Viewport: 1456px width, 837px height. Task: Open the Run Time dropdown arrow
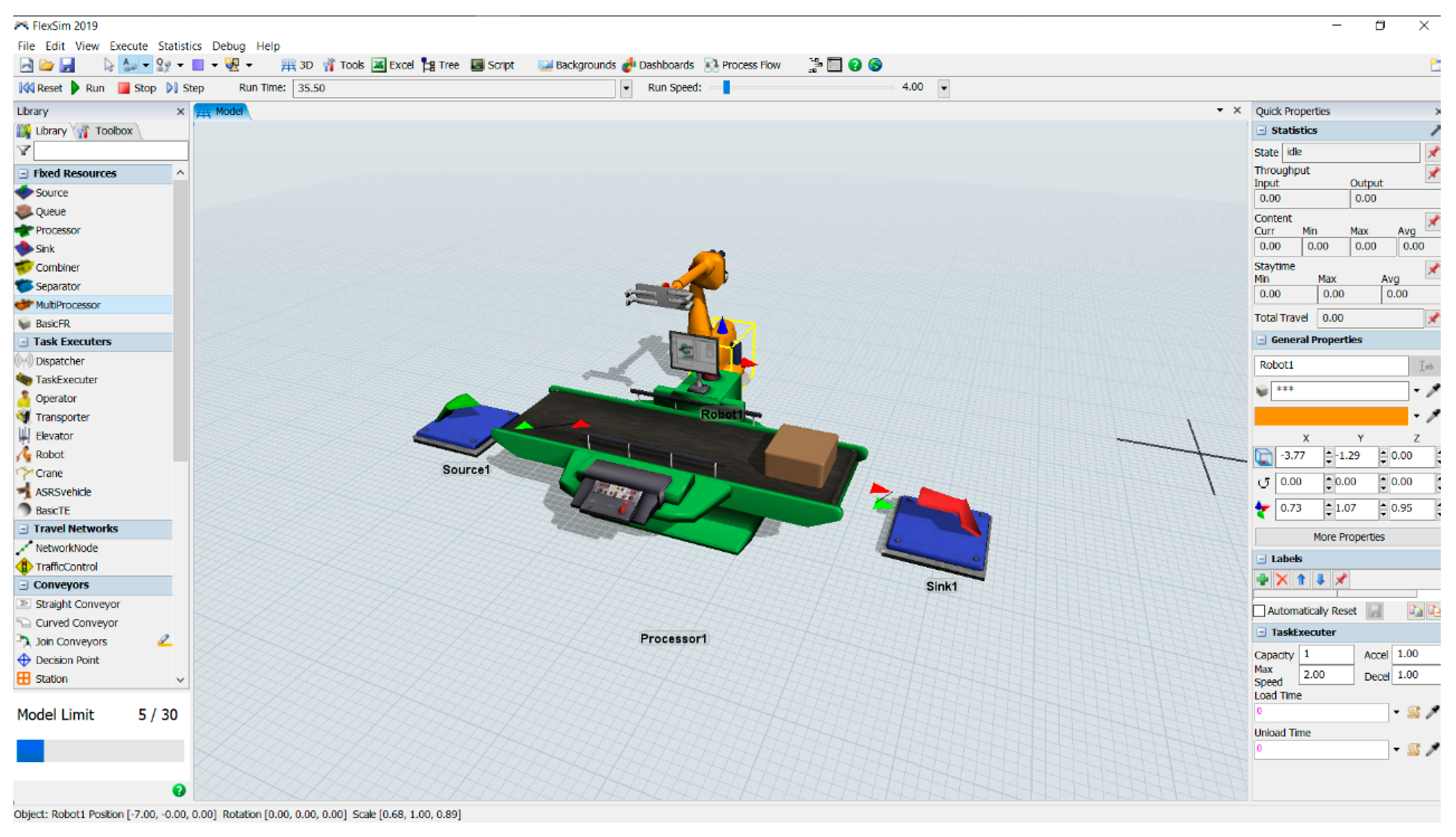pyautogui.click(x=626, y=88)
